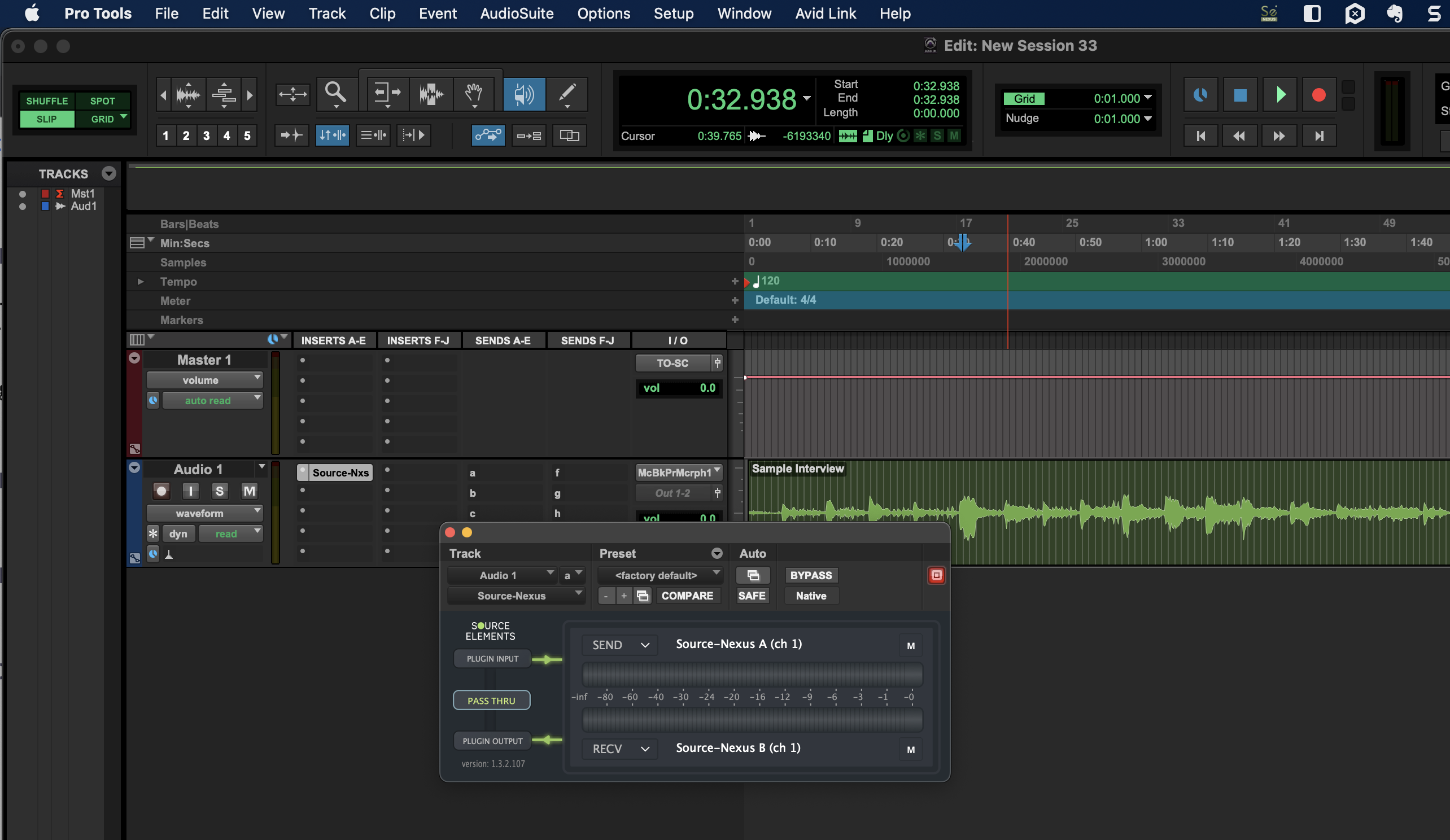Screen dimensions: 1450x840
Task: Select the Trim tool
Action: pos(387,94)
